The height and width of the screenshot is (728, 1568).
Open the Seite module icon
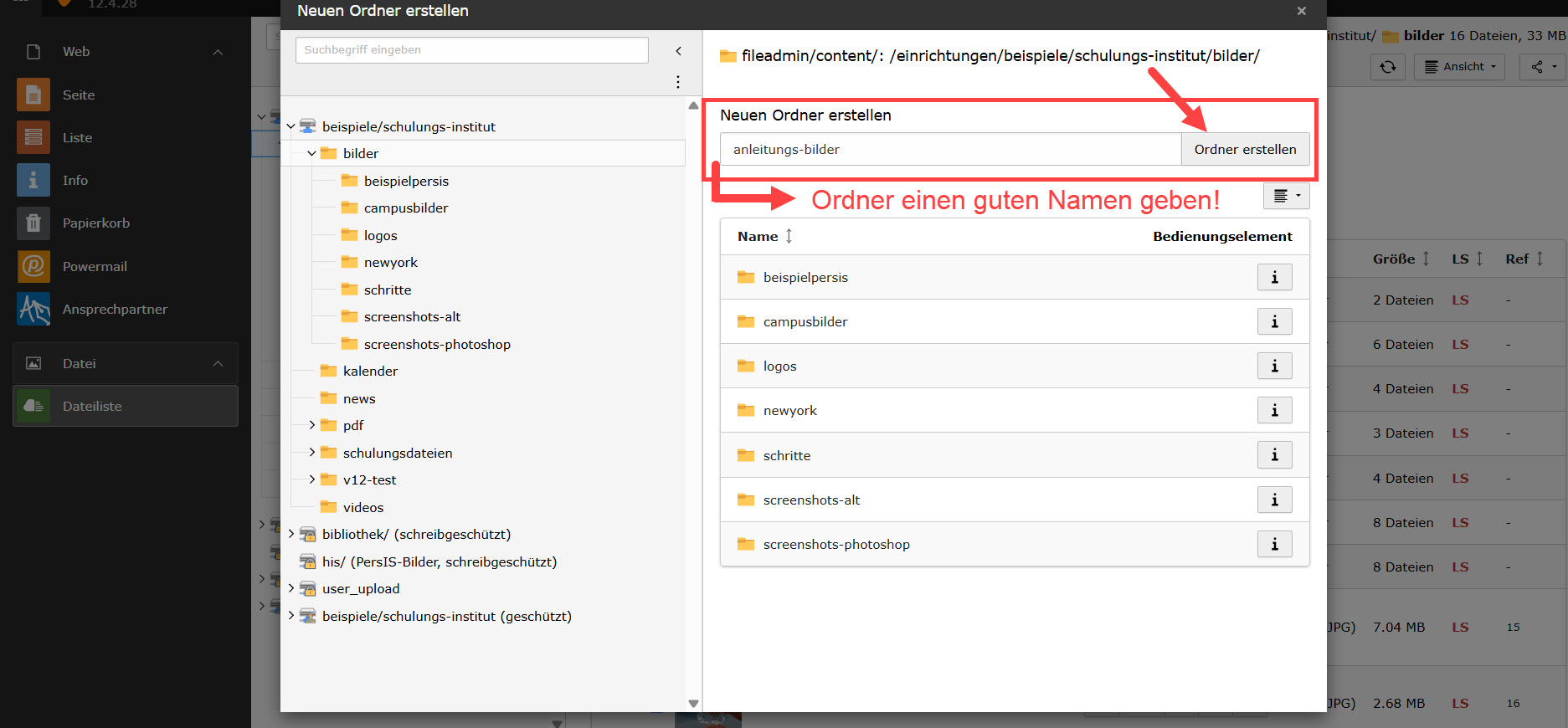[33, 95]
